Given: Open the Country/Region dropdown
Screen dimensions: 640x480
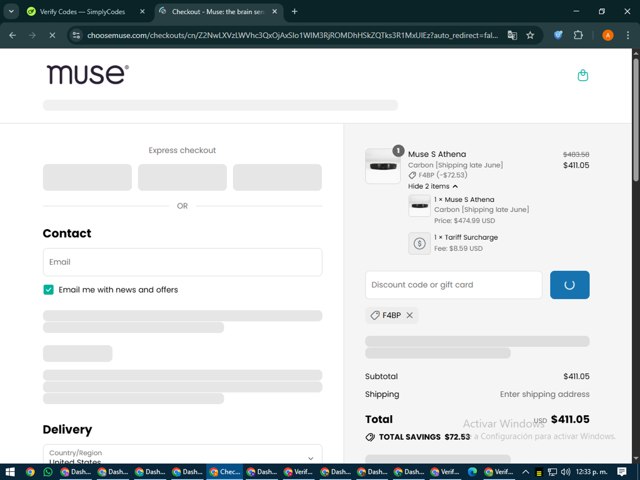Looking at the screenshot, I should (182, 455).
